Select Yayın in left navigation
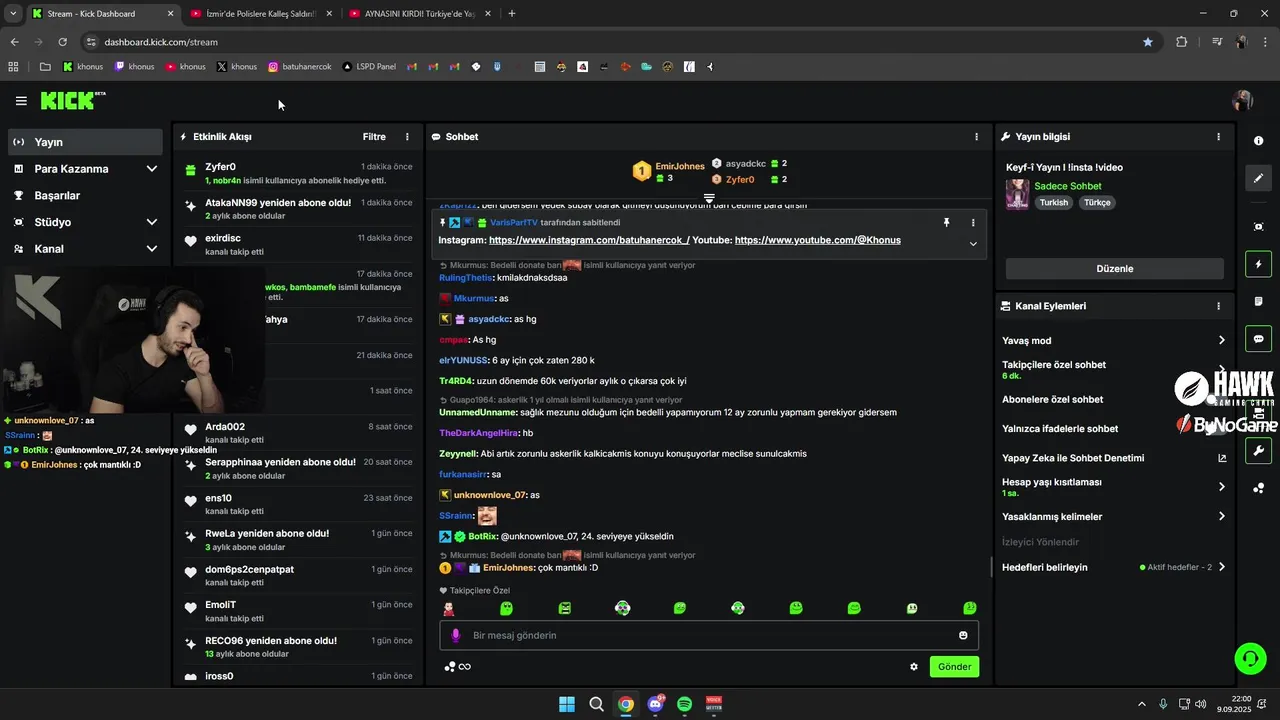The width and height of the screenshot is (1280, 720). [85, 142]
